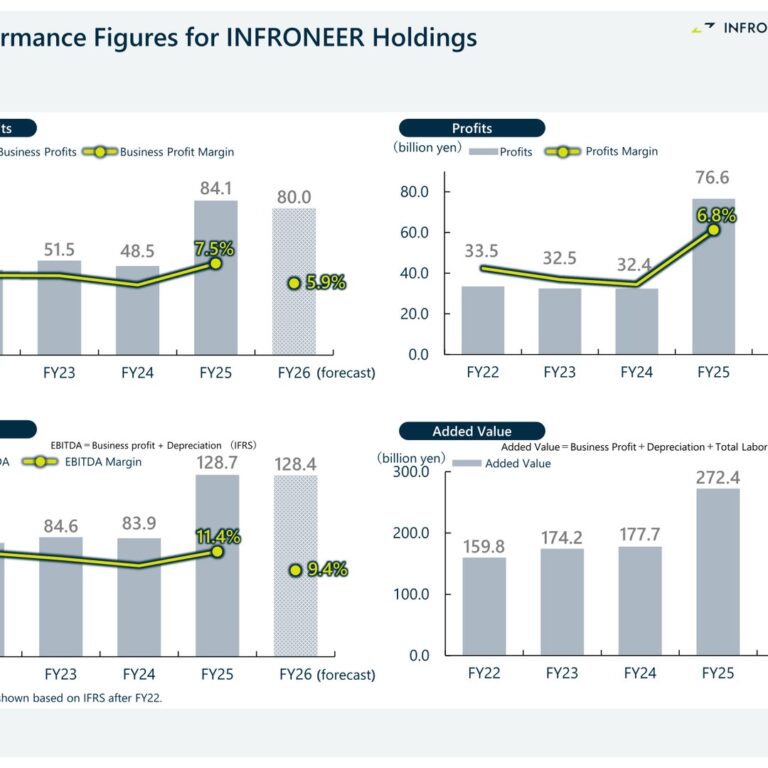Select the 177.7 Added Value label
Image resolution: width=768 pixels, height=768 pixels.
point(640,535)
